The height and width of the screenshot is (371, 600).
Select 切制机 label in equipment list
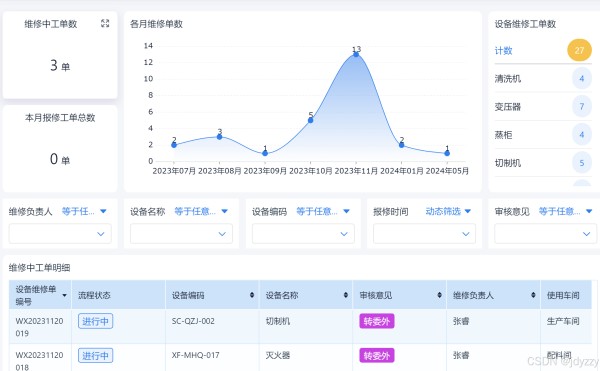coord(507,163)
